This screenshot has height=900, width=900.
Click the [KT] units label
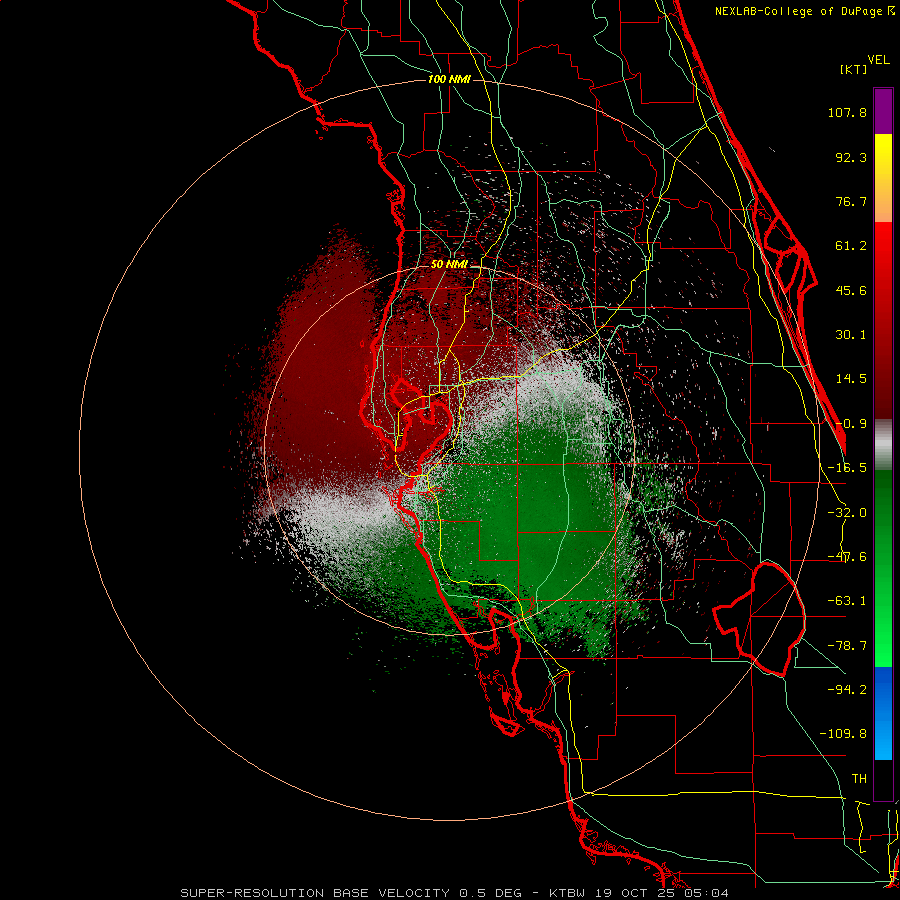coord(854,69)
